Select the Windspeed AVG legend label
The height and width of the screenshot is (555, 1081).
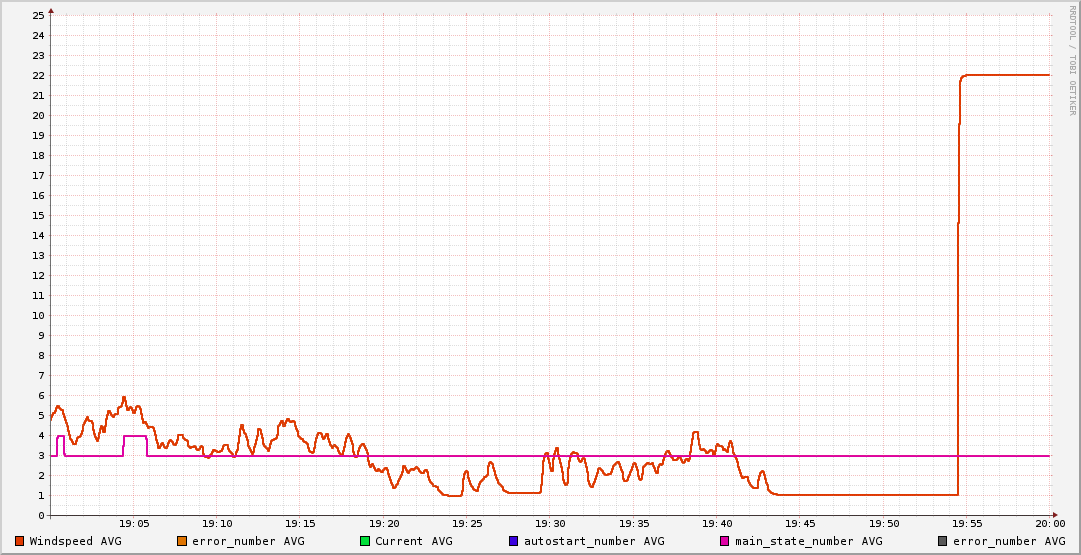coord(75,541)
